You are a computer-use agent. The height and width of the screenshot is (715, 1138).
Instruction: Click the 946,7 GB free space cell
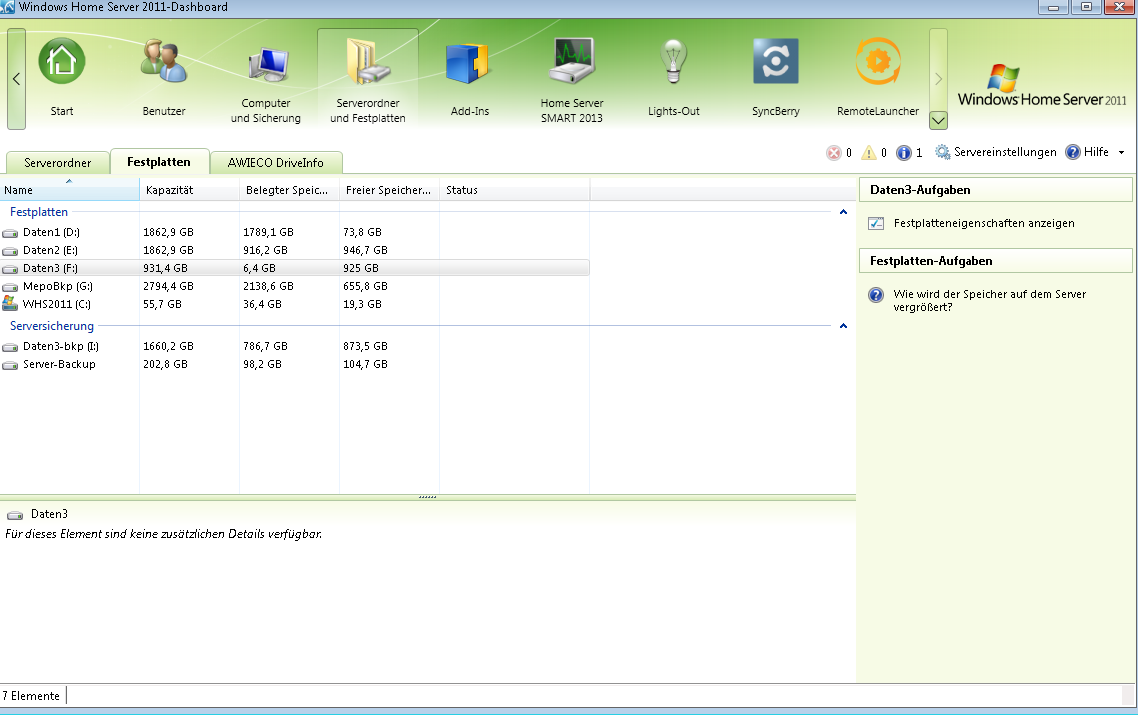tap(365, 250)
